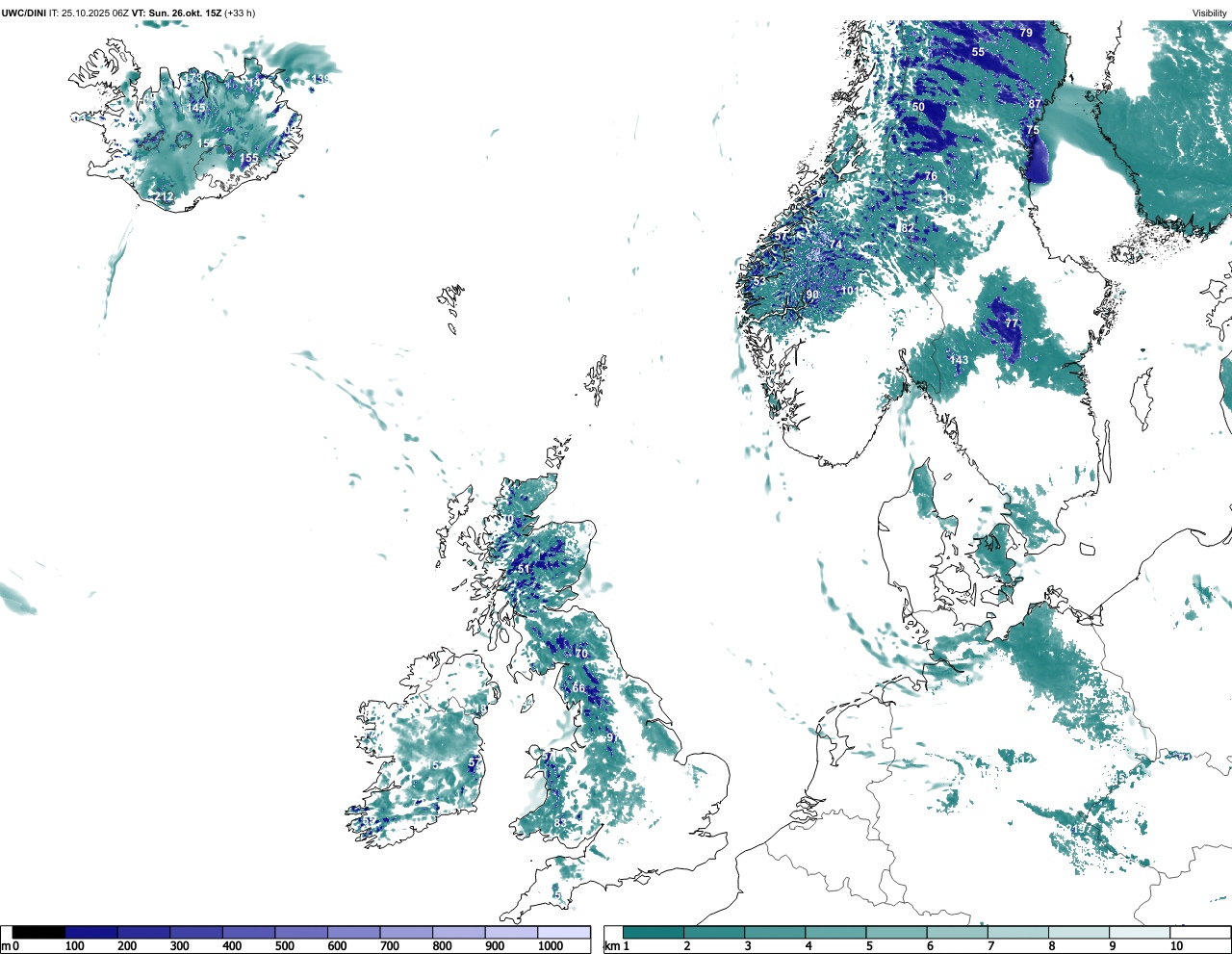Pick the 3–4 km legend swatch
The height and width of the screenshot is (954, 1232).
tap(775, 932)
